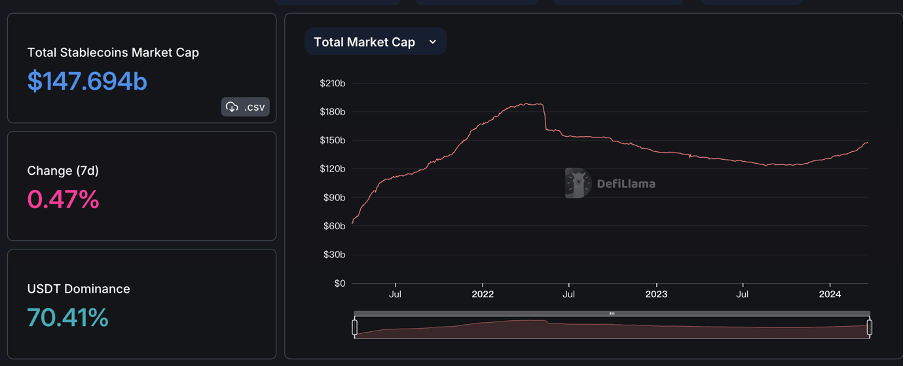The width and height of the screenshot is (904, 366).
Task: Click the $180b gridline label
Action: [332, 111]
